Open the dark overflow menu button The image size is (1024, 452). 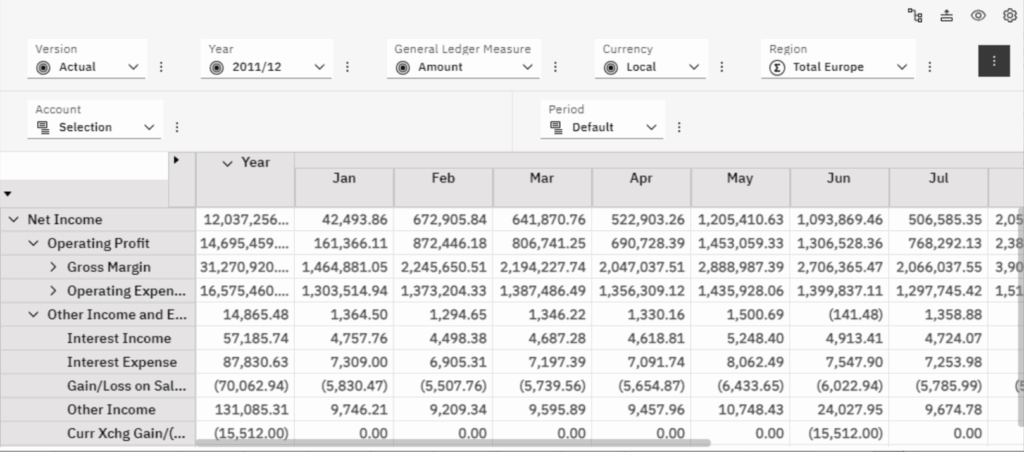[x=993, y=61]
